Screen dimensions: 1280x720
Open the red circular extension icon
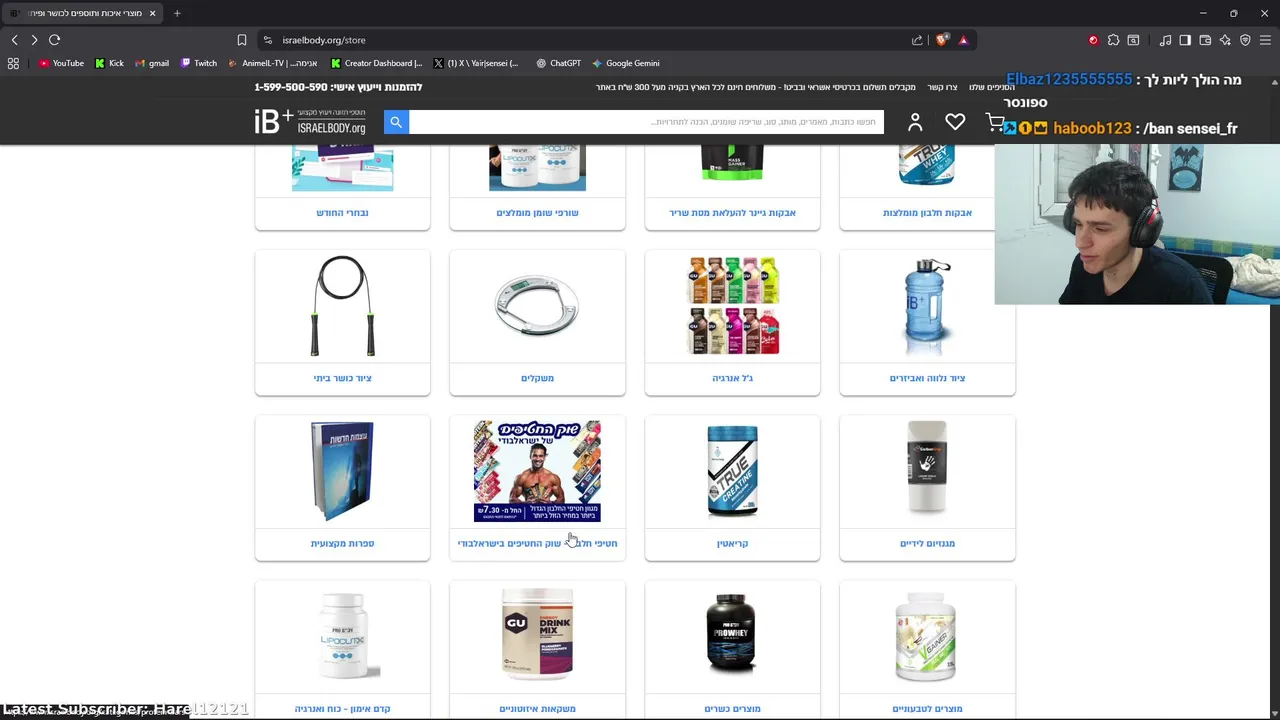click(1093, 40)
